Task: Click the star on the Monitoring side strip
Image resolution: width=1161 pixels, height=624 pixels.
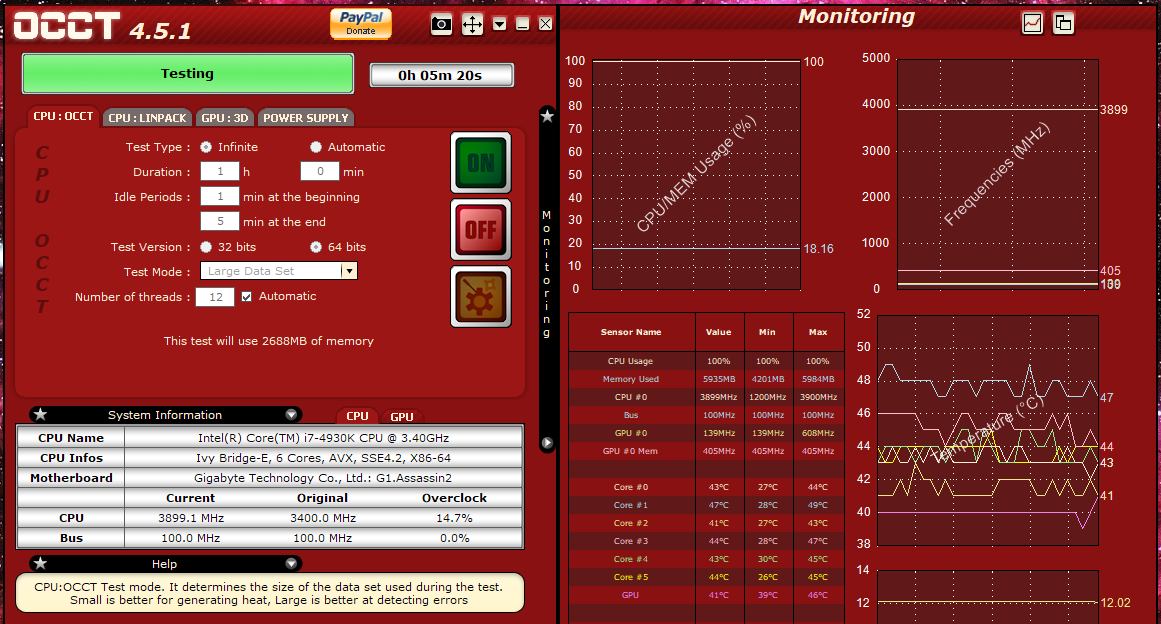Action: tap(547, 115)
